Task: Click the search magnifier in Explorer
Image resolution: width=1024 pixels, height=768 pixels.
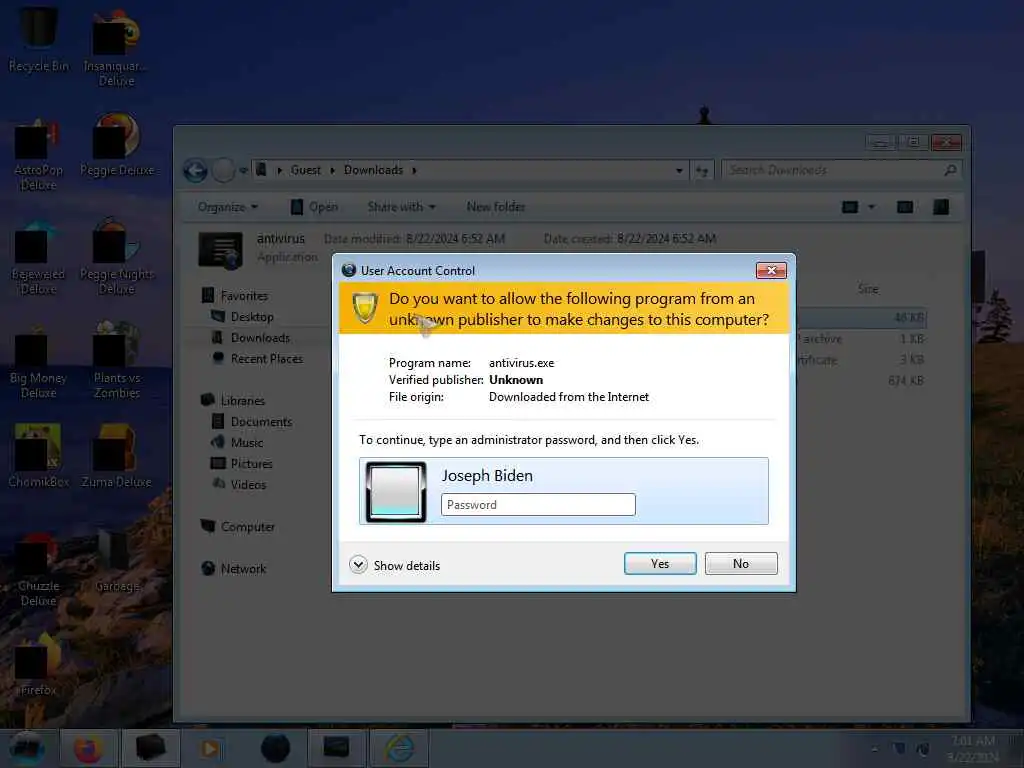Action: point(950,170)
